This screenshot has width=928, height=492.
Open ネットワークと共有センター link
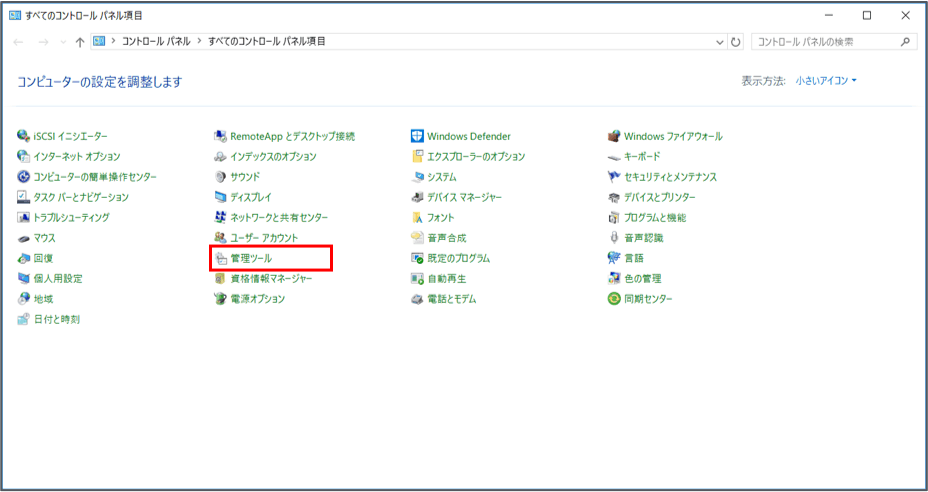click(x=279, y=217)
